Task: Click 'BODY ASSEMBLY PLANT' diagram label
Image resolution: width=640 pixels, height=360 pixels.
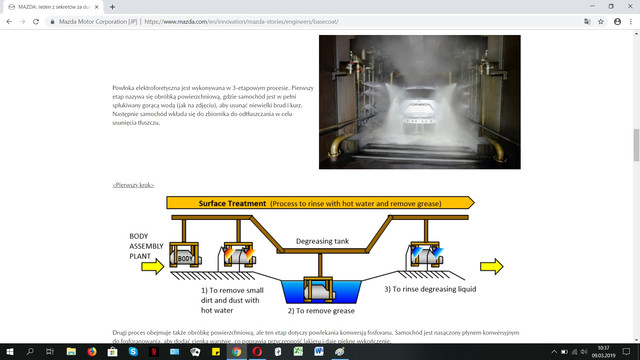Action: [x=146, y=246]
